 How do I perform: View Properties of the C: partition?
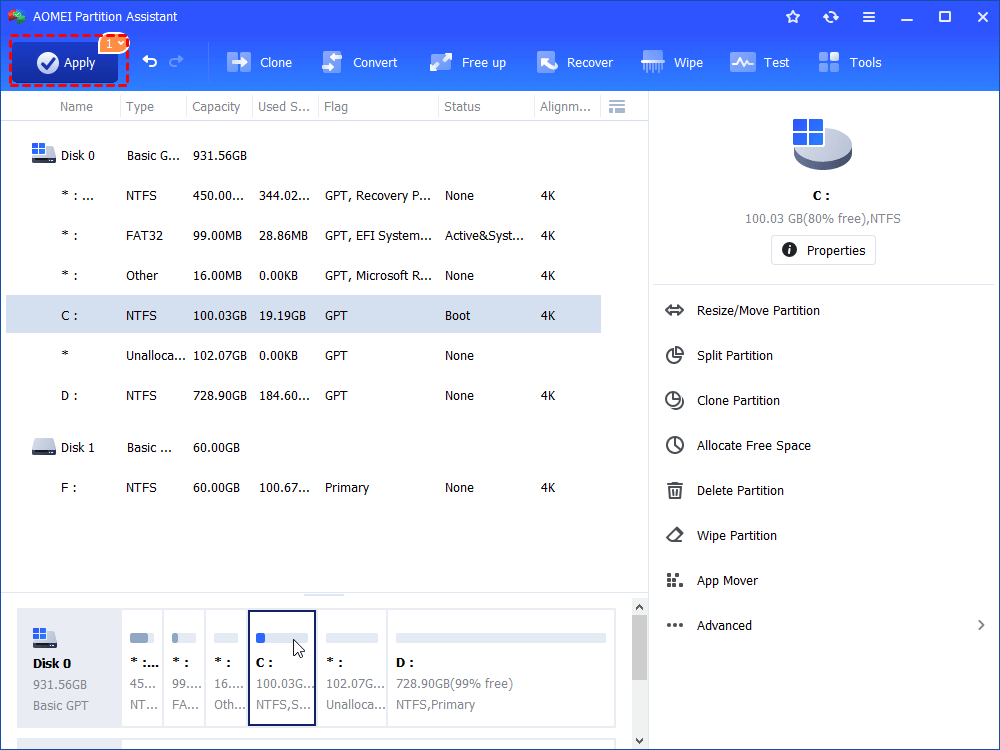click(x=823, y=250)
